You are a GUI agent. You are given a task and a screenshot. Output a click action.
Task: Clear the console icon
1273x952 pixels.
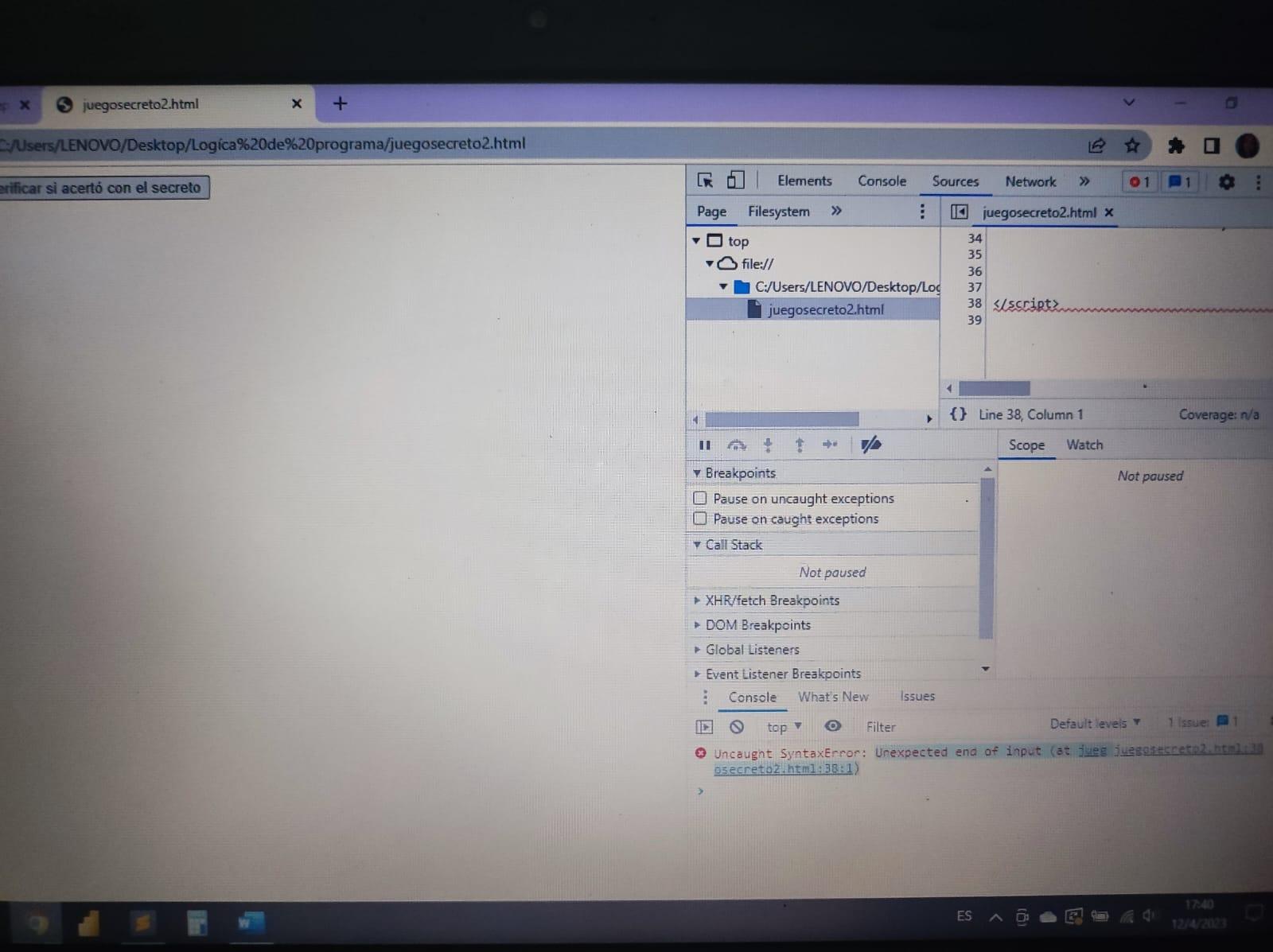[x=737, y=726]
